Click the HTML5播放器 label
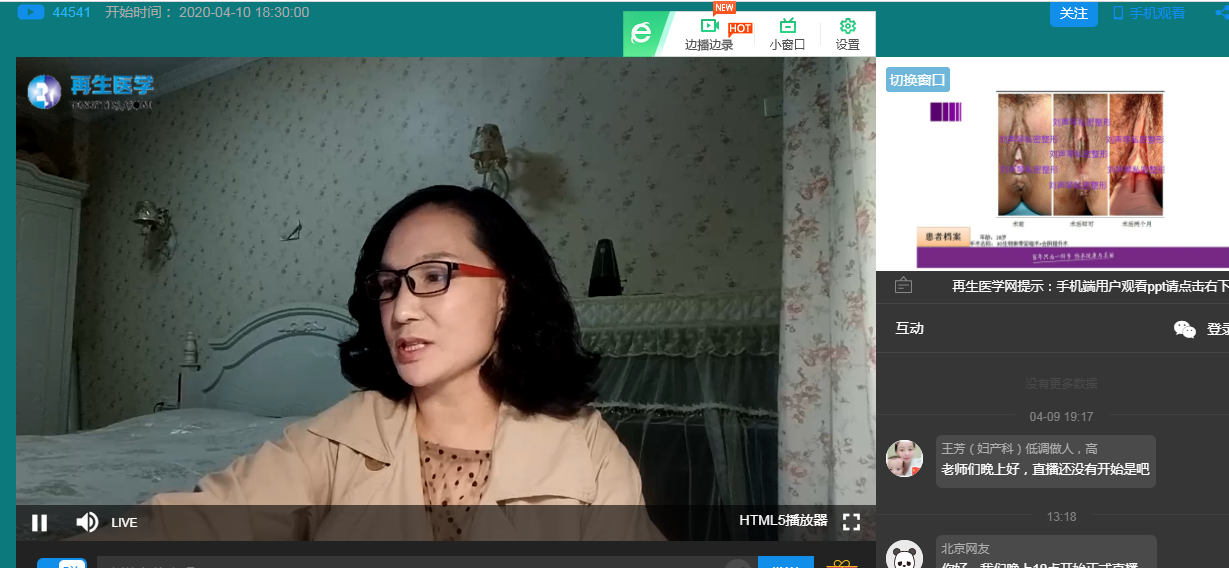1229x568 pixels. click(783, 521)
